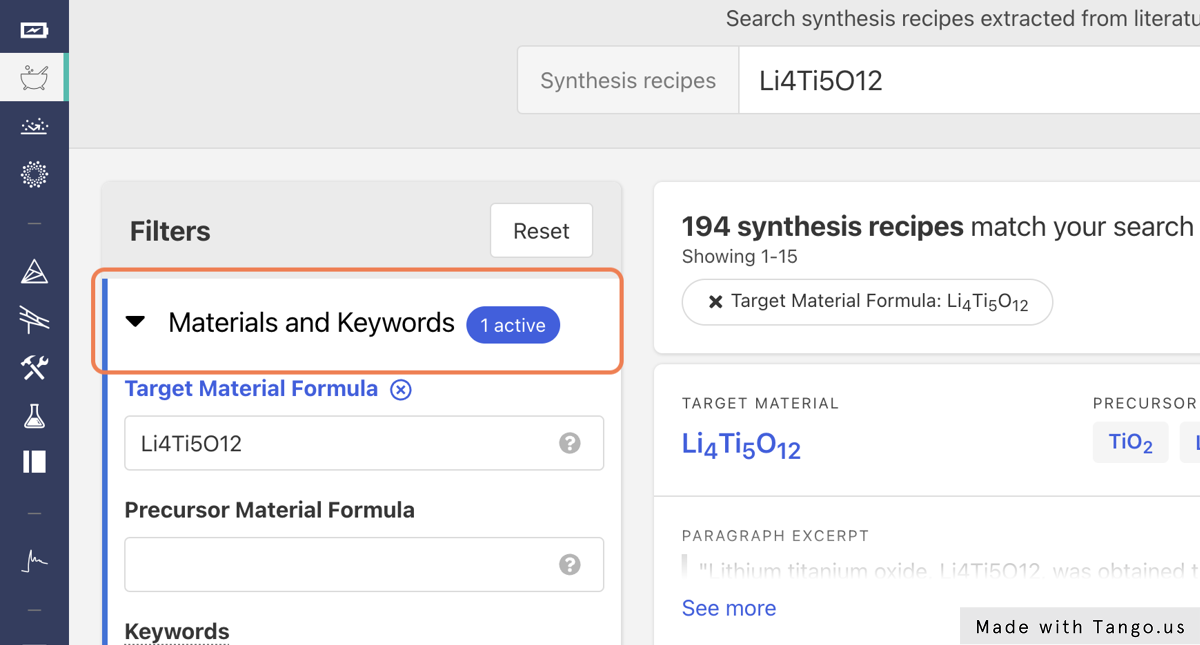
Task: Remove the Target Material Formula filter chip
Action: tap(716, 302)
